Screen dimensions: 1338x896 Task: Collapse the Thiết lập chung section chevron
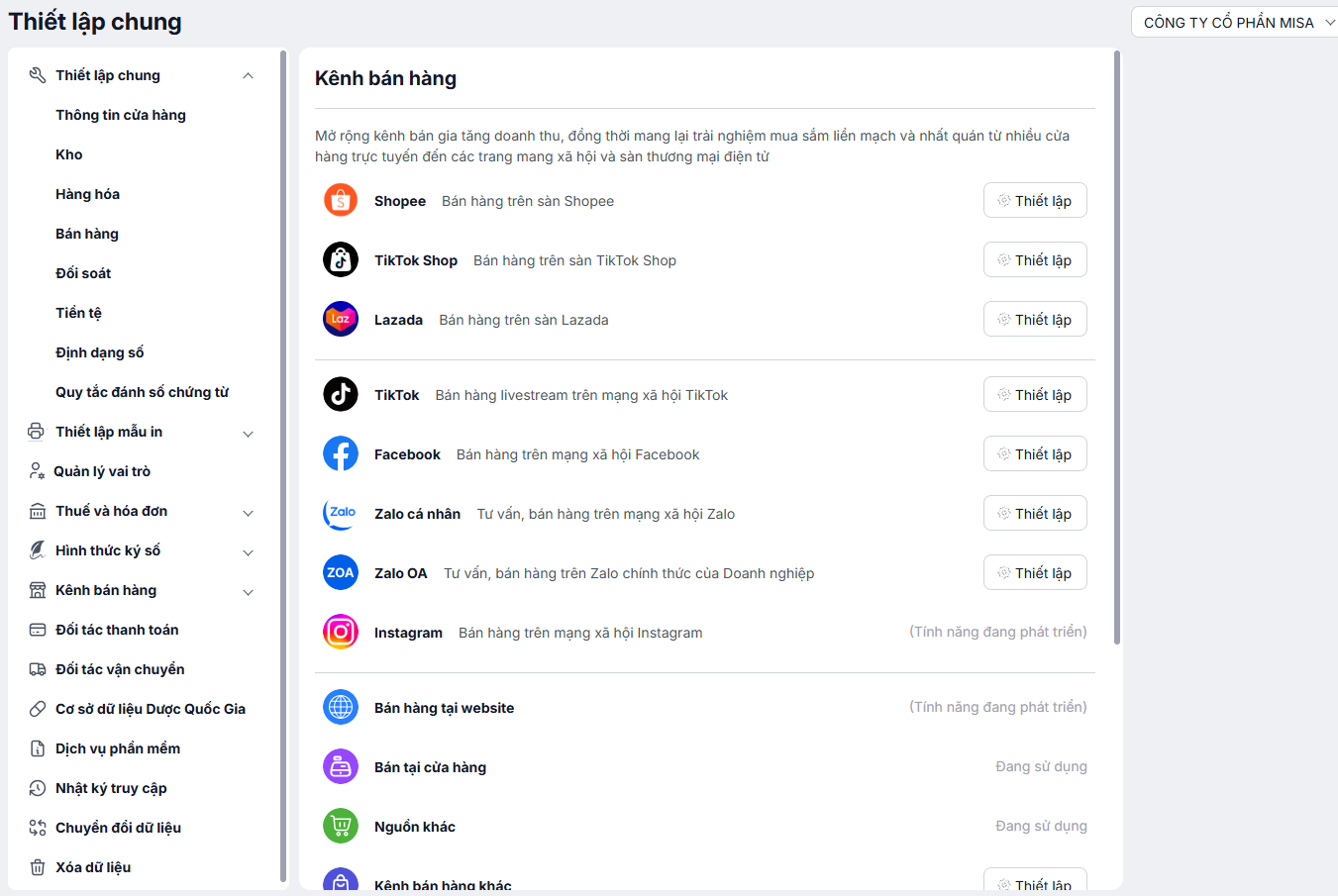point(248,75)
